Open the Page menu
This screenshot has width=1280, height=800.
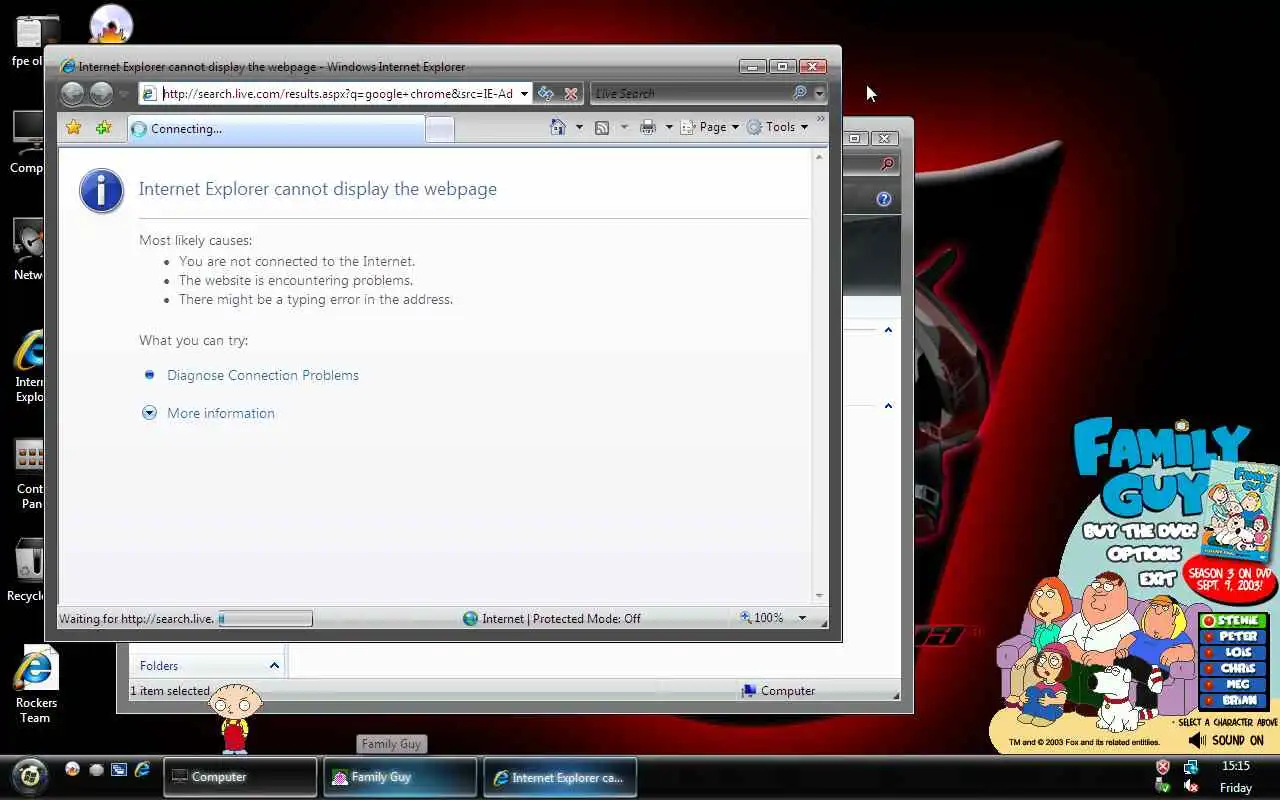710,127
